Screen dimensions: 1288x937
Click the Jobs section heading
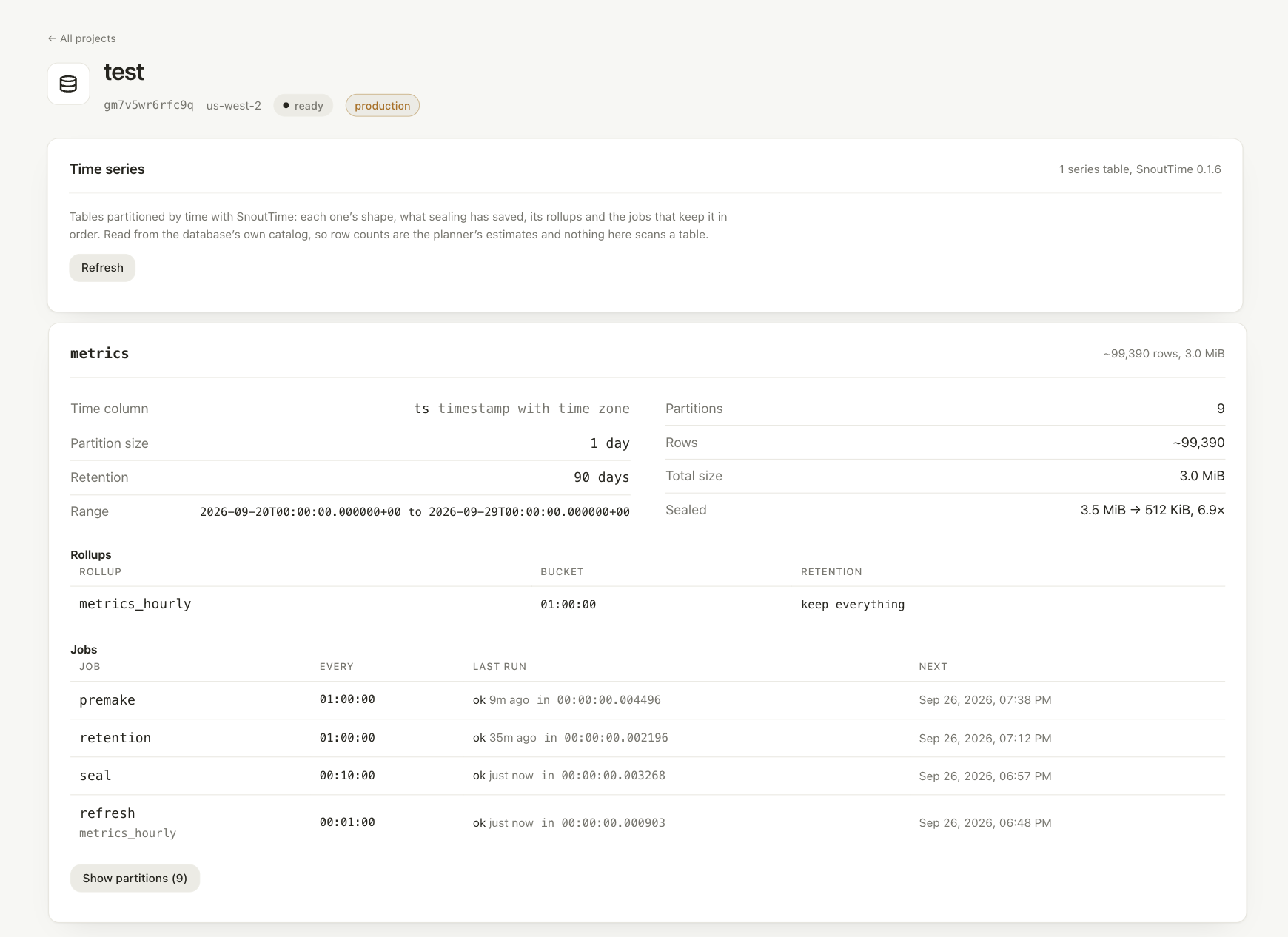[x=84, y=650]
